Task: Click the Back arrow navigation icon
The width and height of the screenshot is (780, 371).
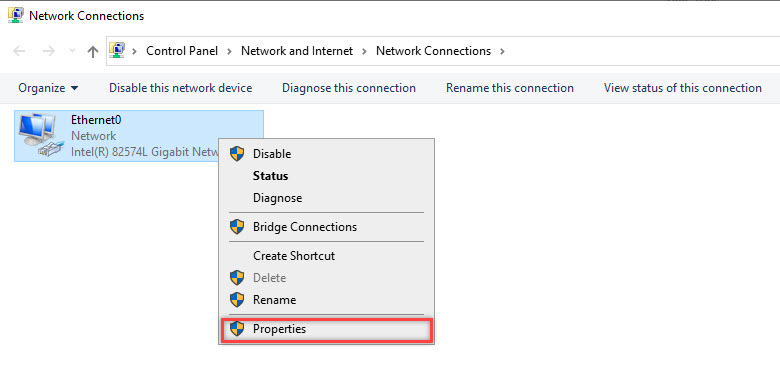Action: point(19,51)
